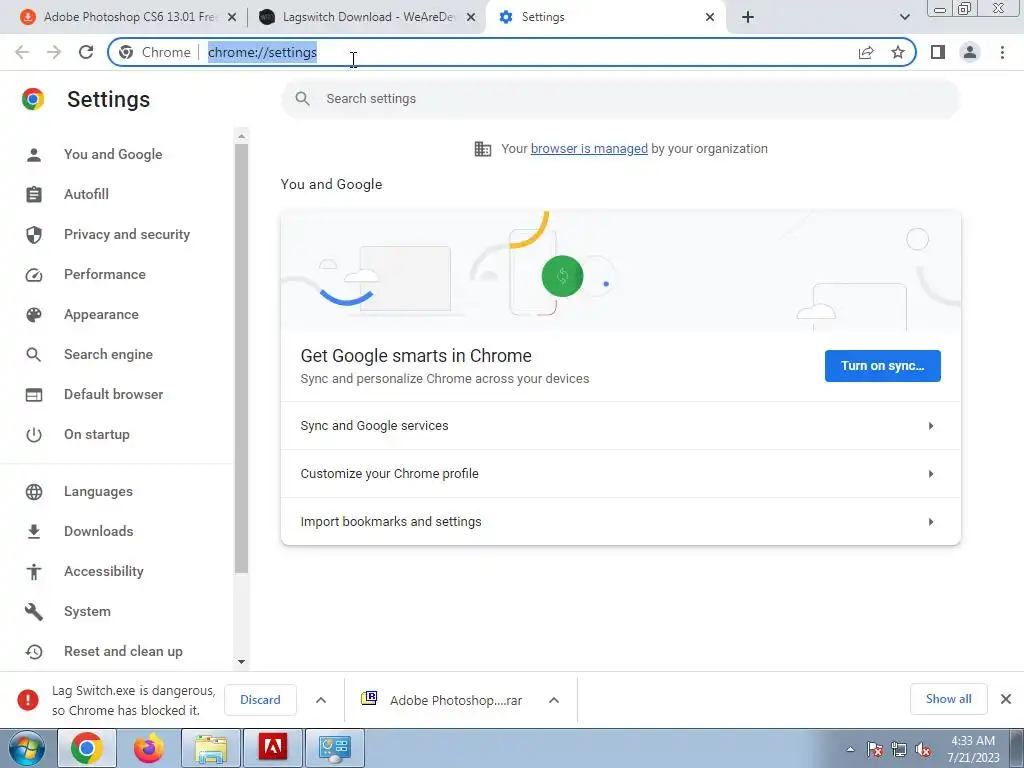Screen dimensions: 1024x768
Task: Click the forward navigation arrow
Action: [x=54, y=52]
